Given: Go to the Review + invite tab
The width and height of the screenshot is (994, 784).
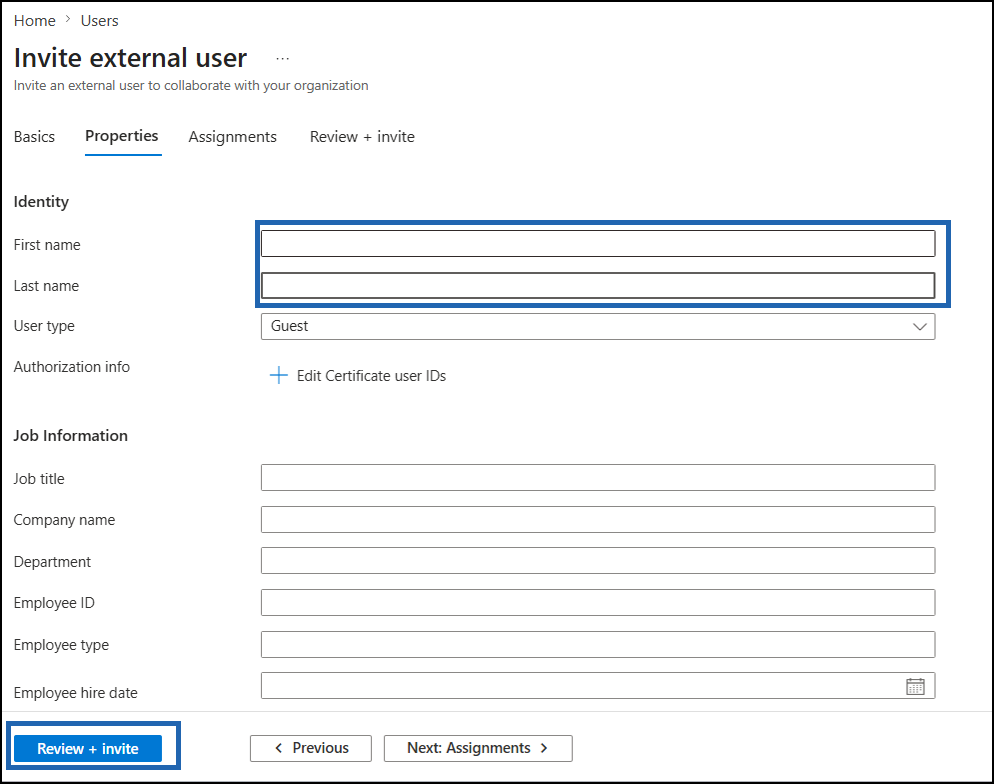Looking at the screenshot, I should 362,137.
